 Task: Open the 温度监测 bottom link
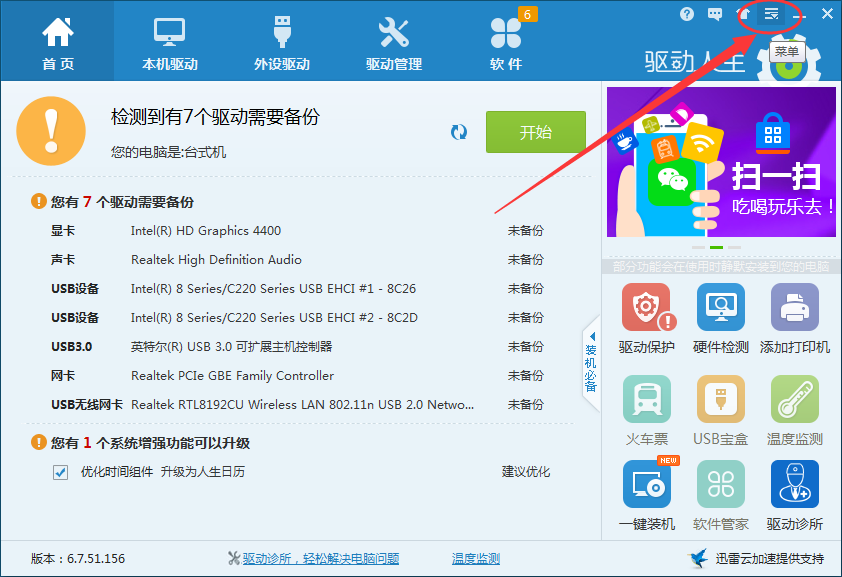[476, 559]
